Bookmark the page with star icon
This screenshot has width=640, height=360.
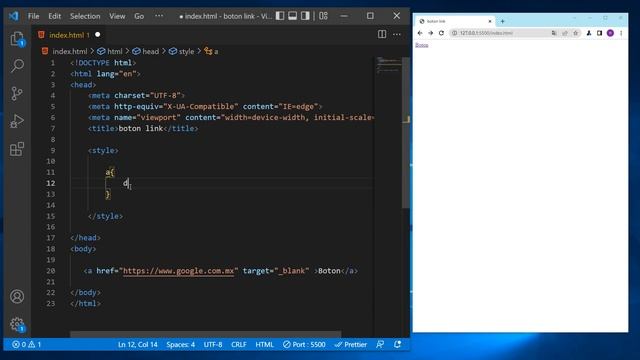click(576, 33)
